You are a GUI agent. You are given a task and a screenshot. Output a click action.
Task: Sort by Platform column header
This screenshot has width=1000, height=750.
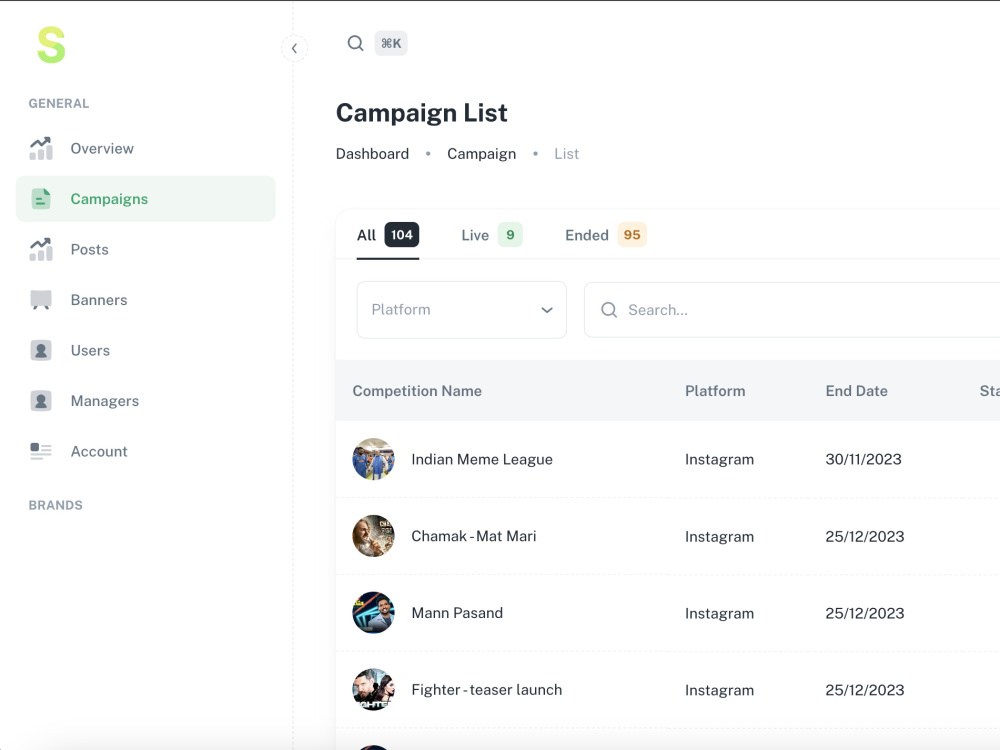pos(715,391)
